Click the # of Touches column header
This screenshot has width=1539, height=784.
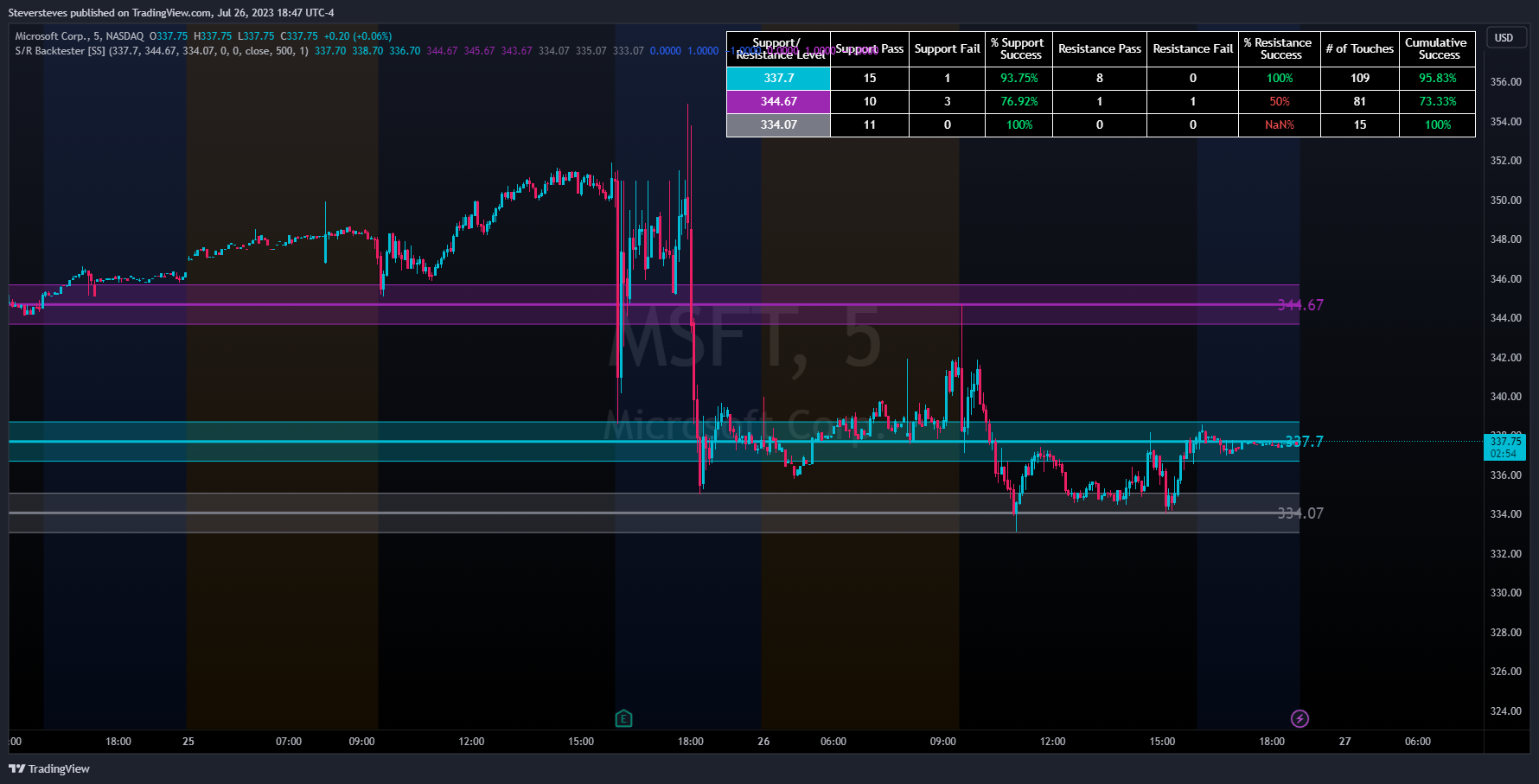coord(1360,49)
